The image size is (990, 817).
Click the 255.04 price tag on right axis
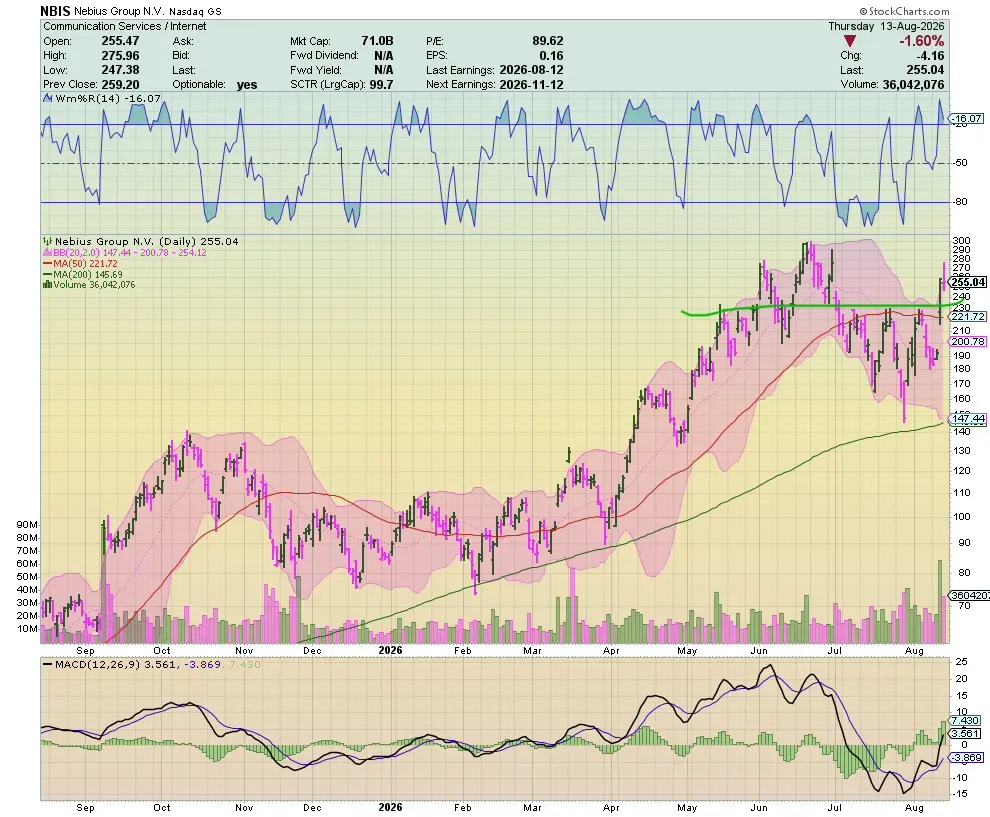coord(968,282)
